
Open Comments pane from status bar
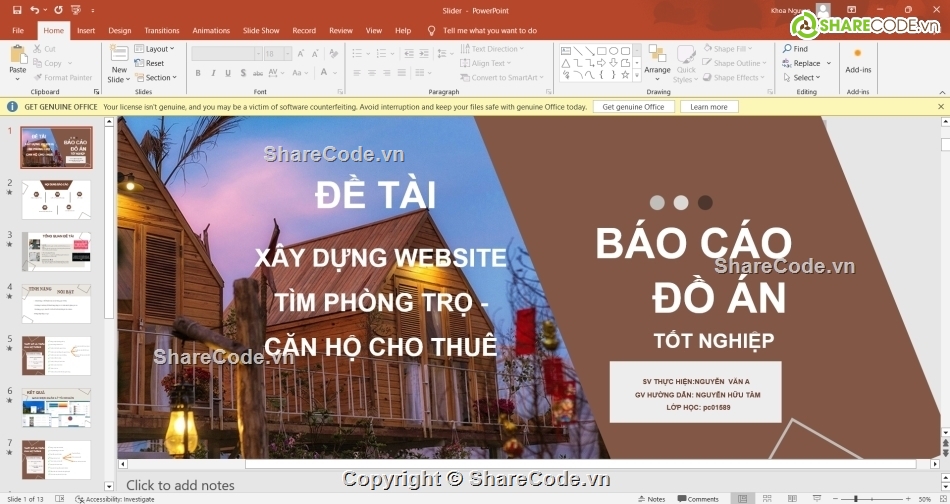[698, 499]
